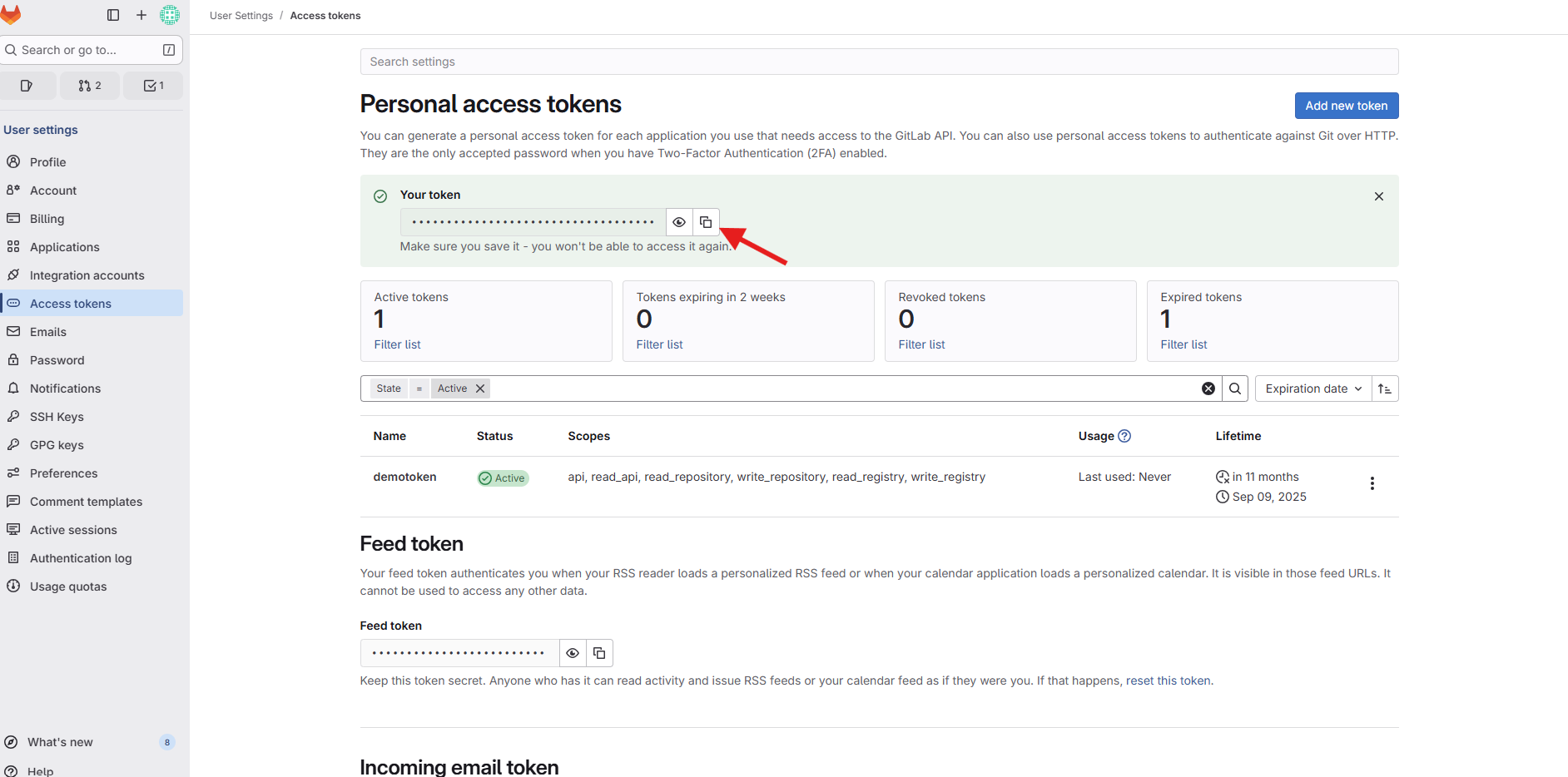1568x777 pixels.
Task: Open the Expiration date sort dropdown
Action: tap(1312, 388)
